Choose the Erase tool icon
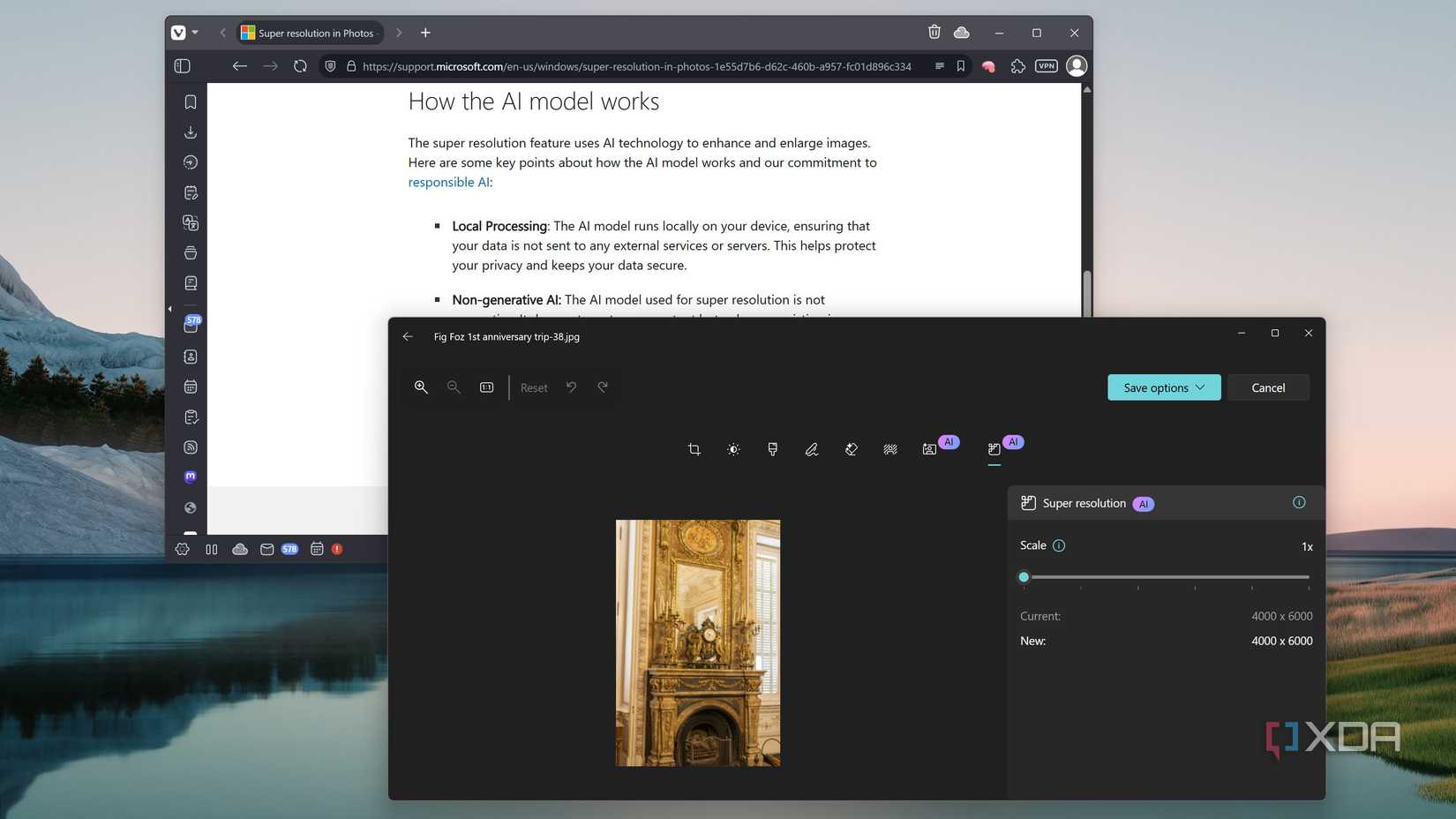Screen dimensions: 1456x819 coord(851,449)
